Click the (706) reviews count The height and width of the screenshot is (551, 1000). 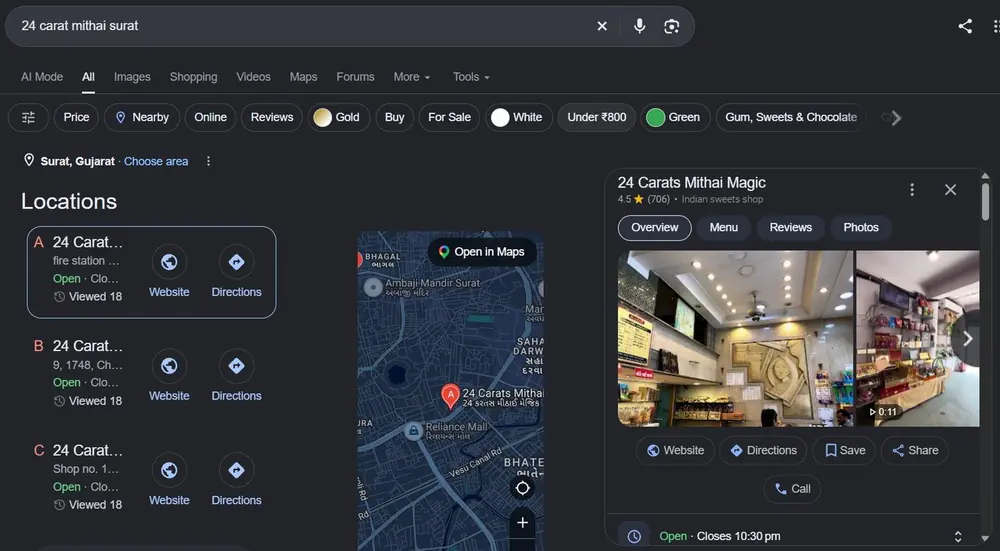(658, 200)
